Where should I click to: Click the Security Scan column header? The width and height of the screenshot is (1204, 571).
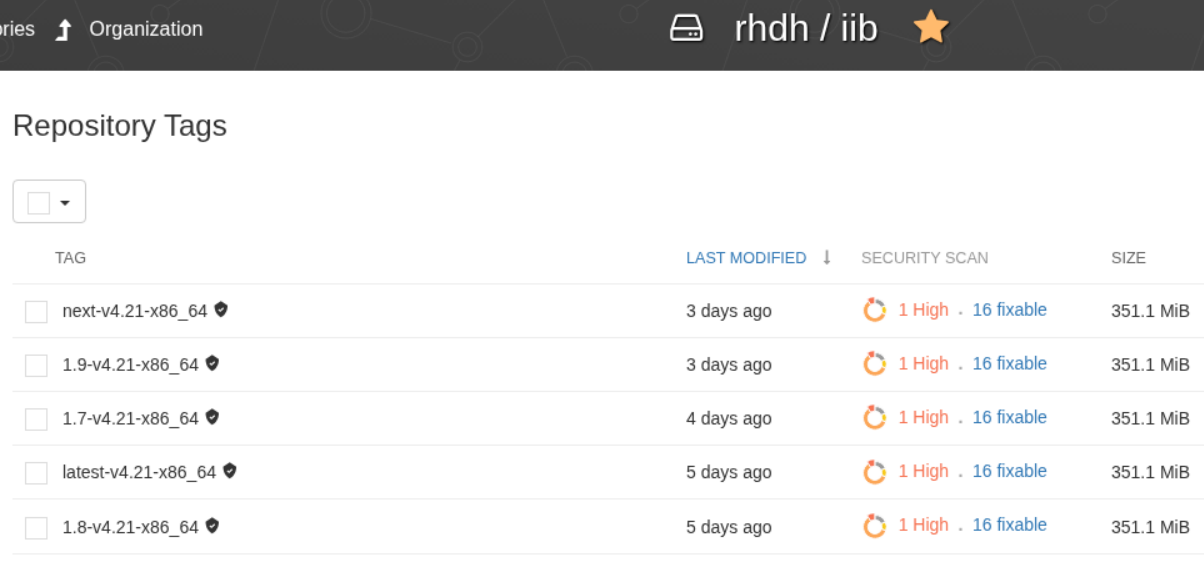[x=924, y=258]
